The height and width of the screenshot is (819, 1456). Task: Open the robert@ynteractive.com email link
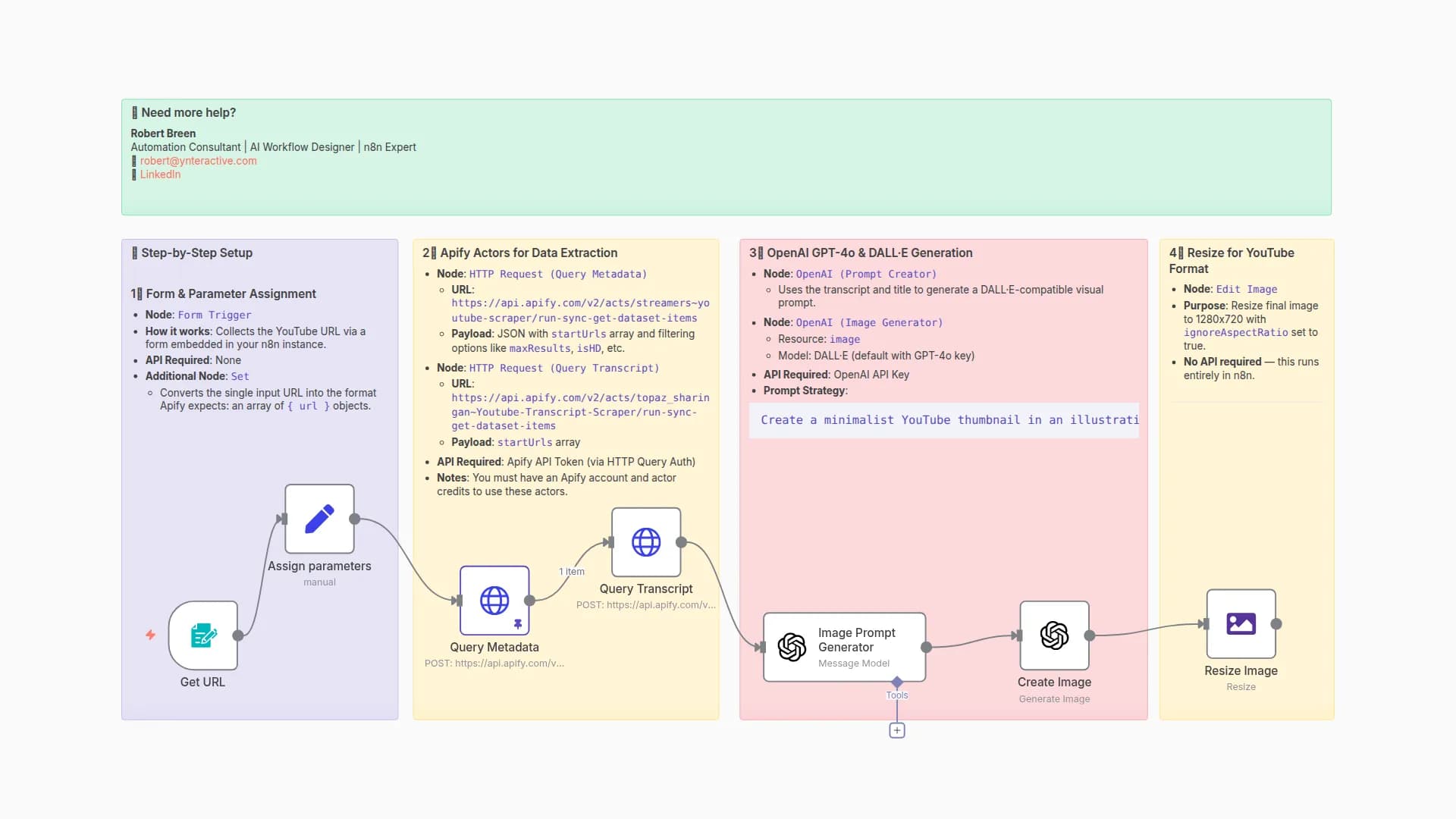click(198, 161)
